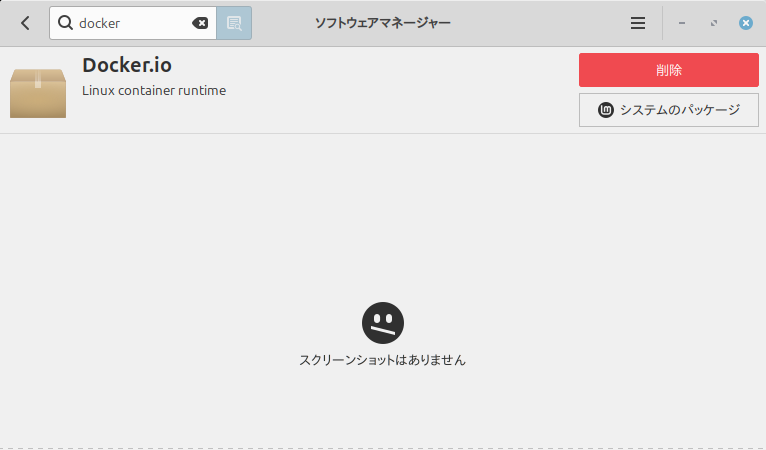
Task: Clear the docker search text
Action: tap(200, 23)
